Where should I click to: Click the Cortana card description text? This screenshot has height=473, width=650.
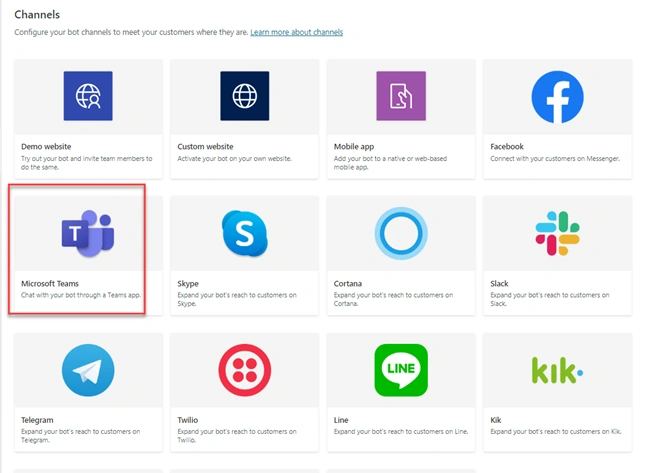coord(393,299)
